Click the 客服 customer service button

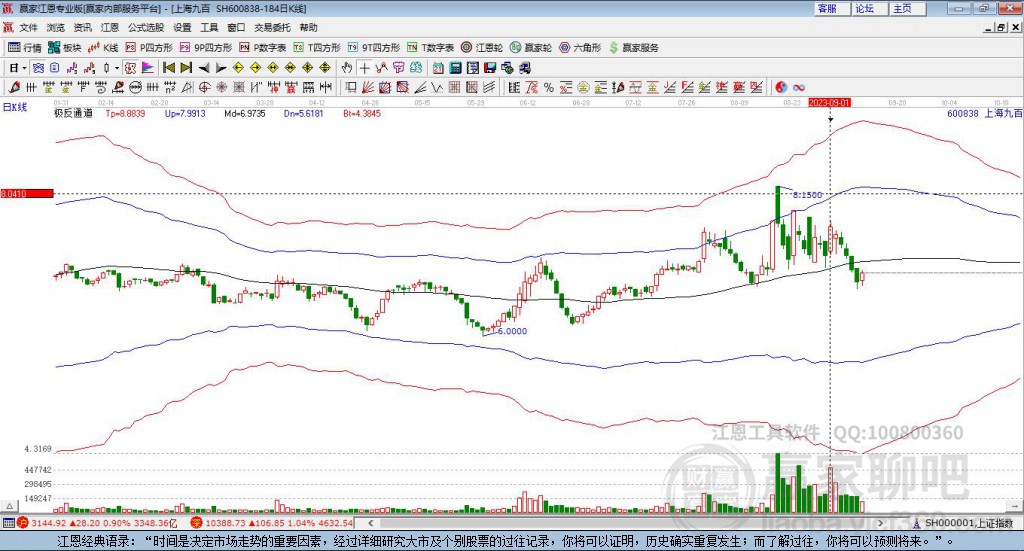(832, 8)
